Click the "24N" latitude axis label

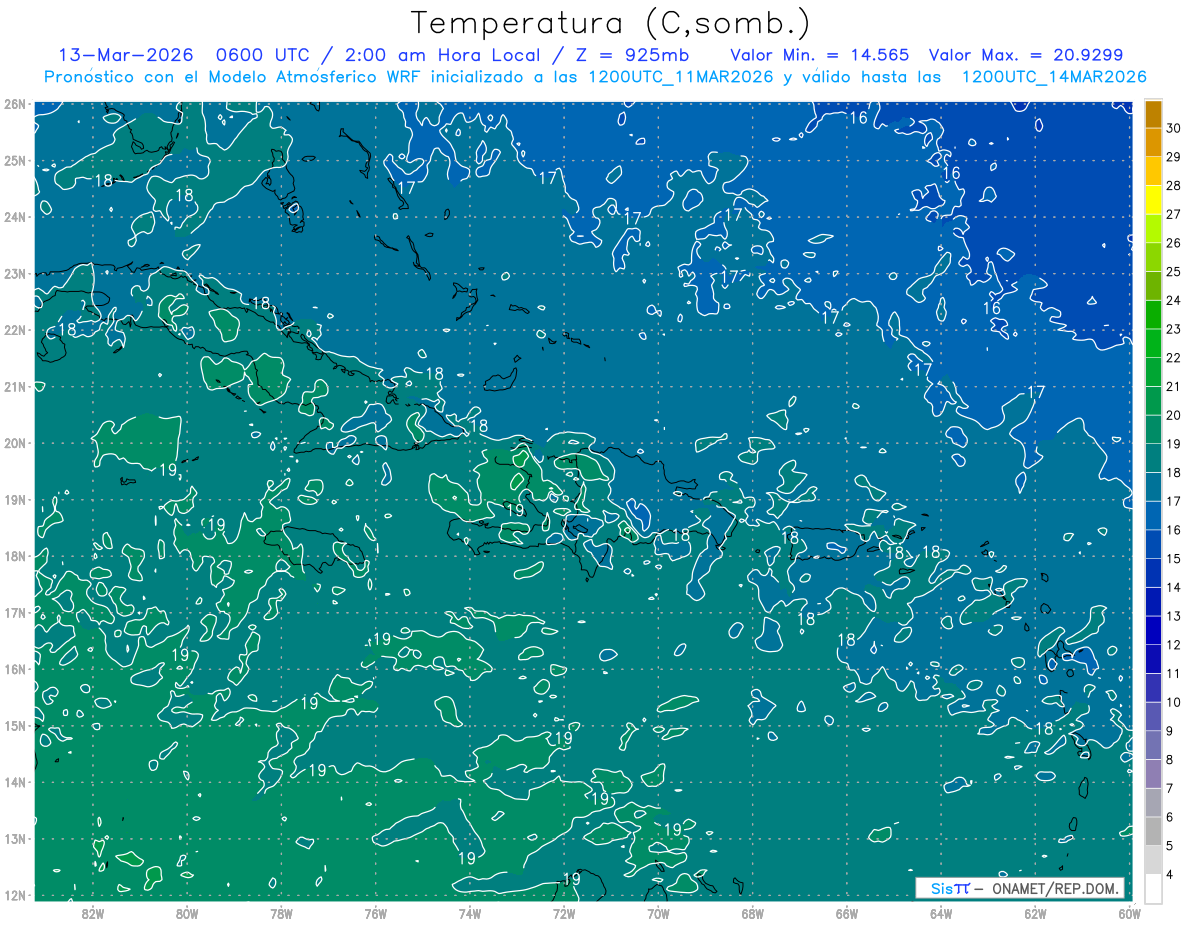(x=14, y=217)
